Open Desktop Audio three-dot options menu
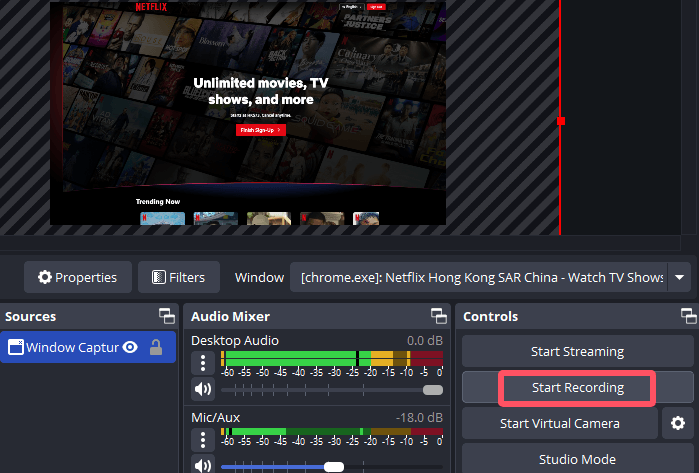This screenshot has height=473, width=699. (x=203, y=363)
